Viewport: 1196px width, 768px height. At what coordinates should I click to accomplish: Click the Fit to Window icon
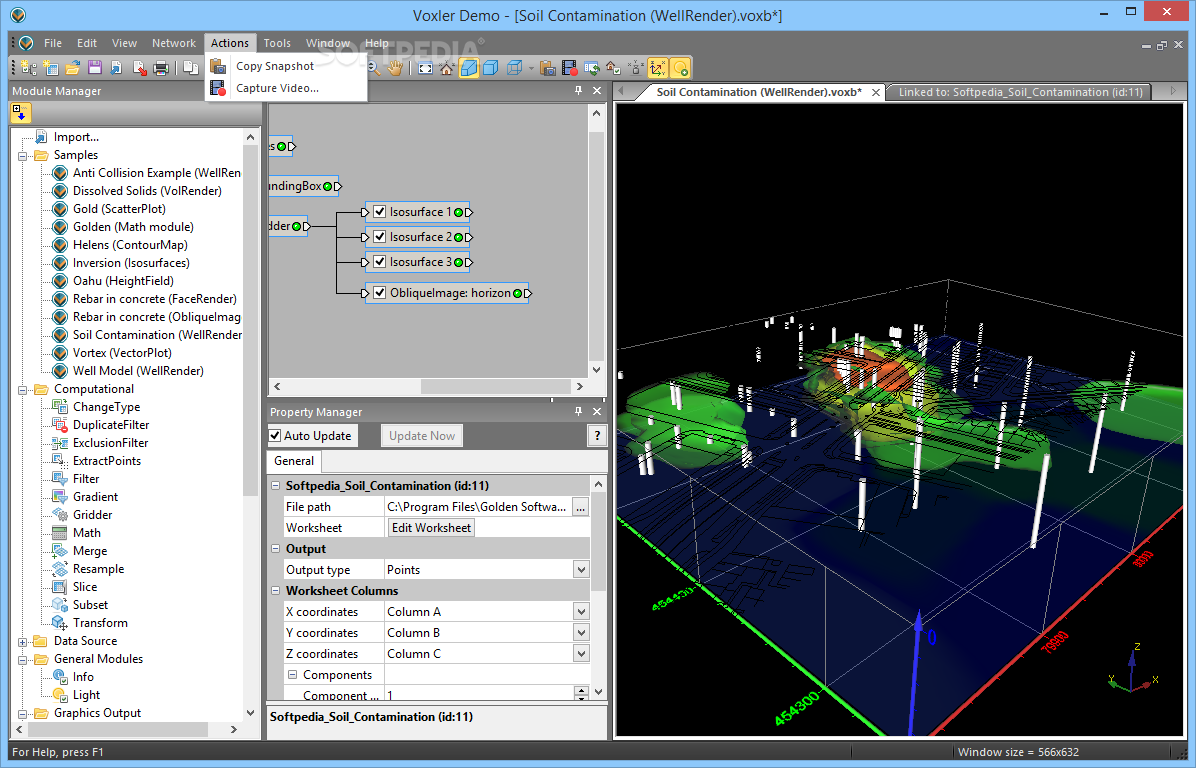click(426, 68)
